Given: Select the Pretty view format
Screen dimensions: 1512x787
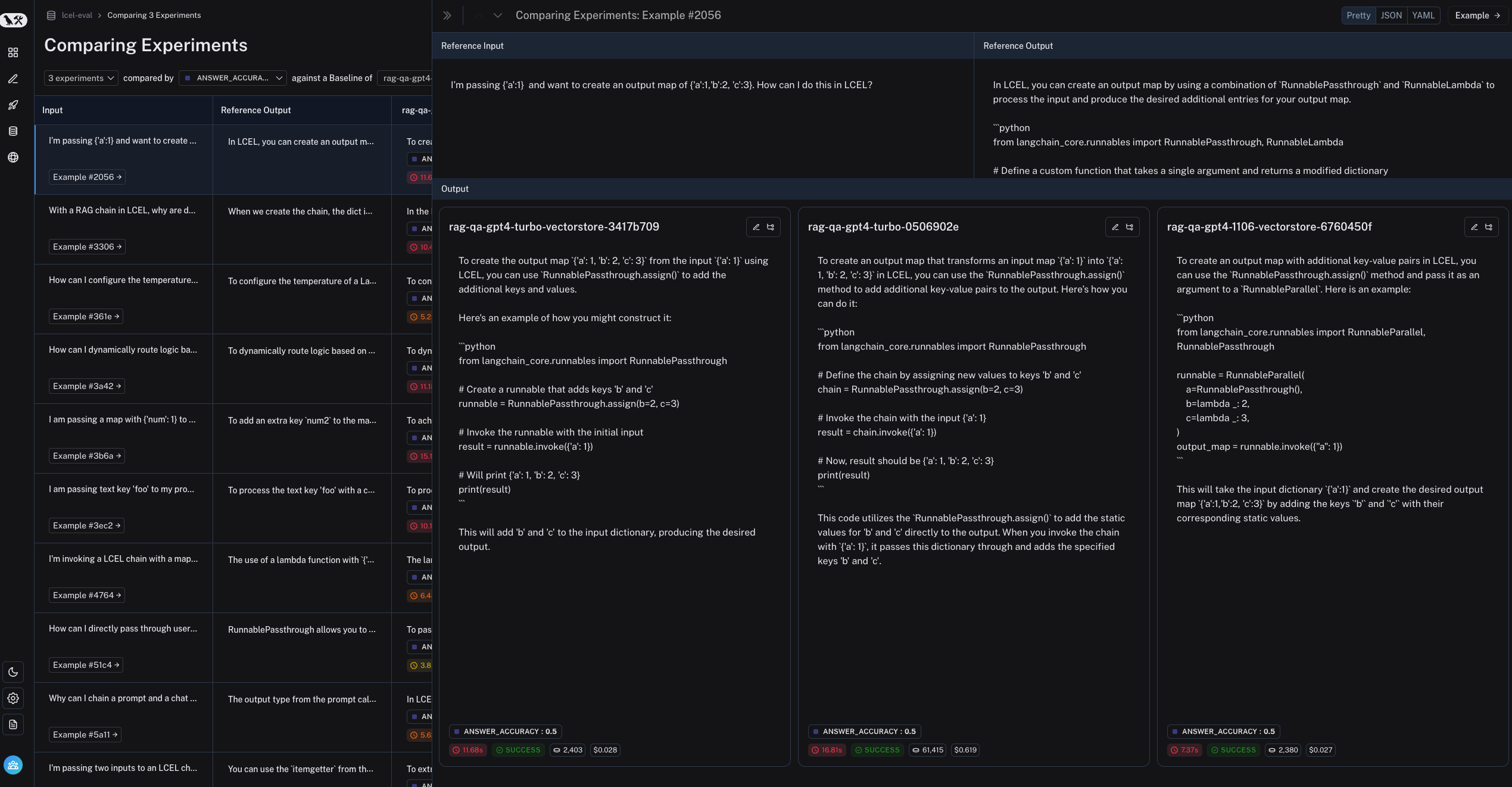Looking at the screenshot, I should point(1358,15).
